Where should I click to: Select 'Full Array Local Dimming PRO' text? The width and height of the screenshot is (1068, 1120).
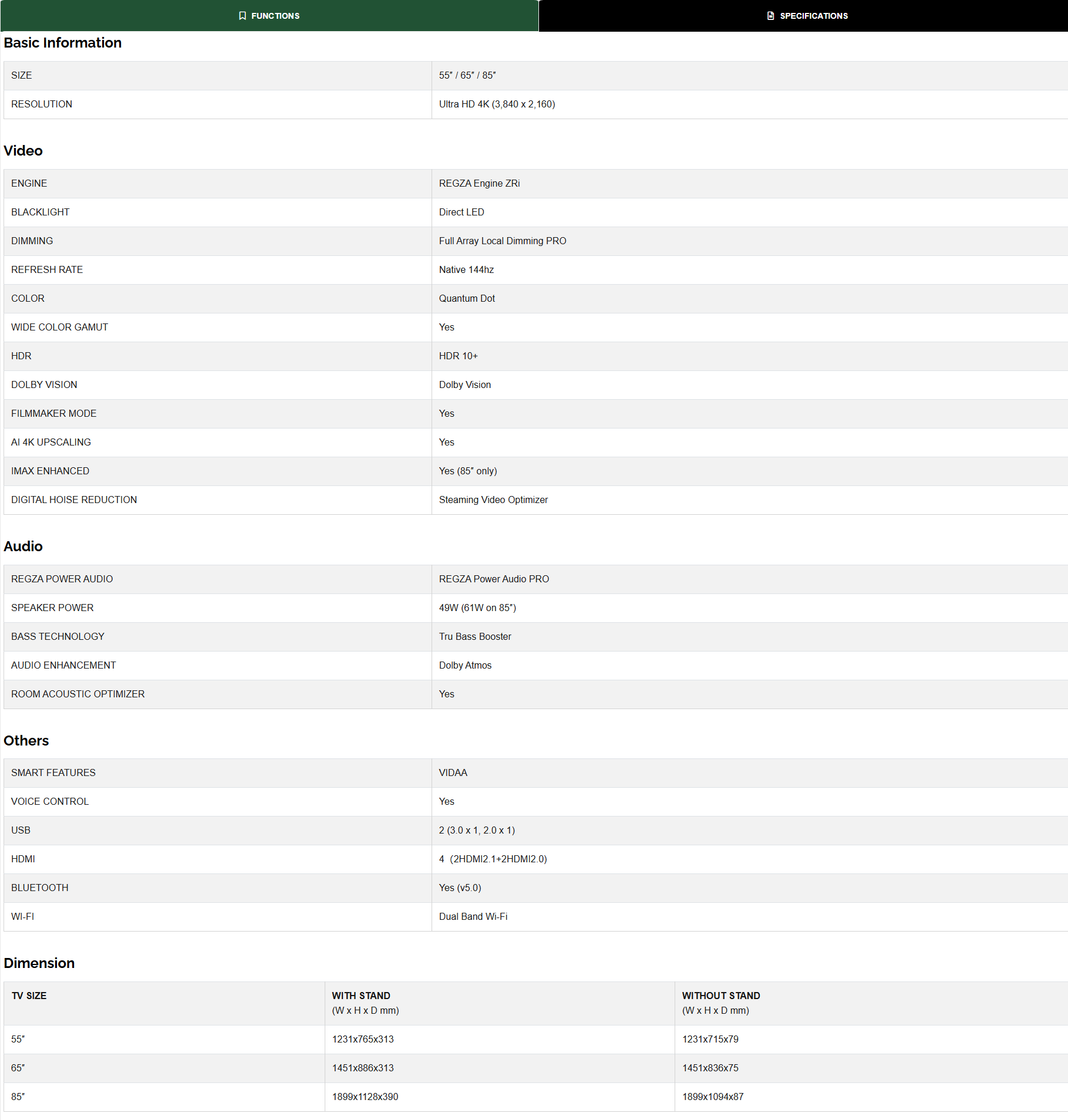(x=503, y=241)
